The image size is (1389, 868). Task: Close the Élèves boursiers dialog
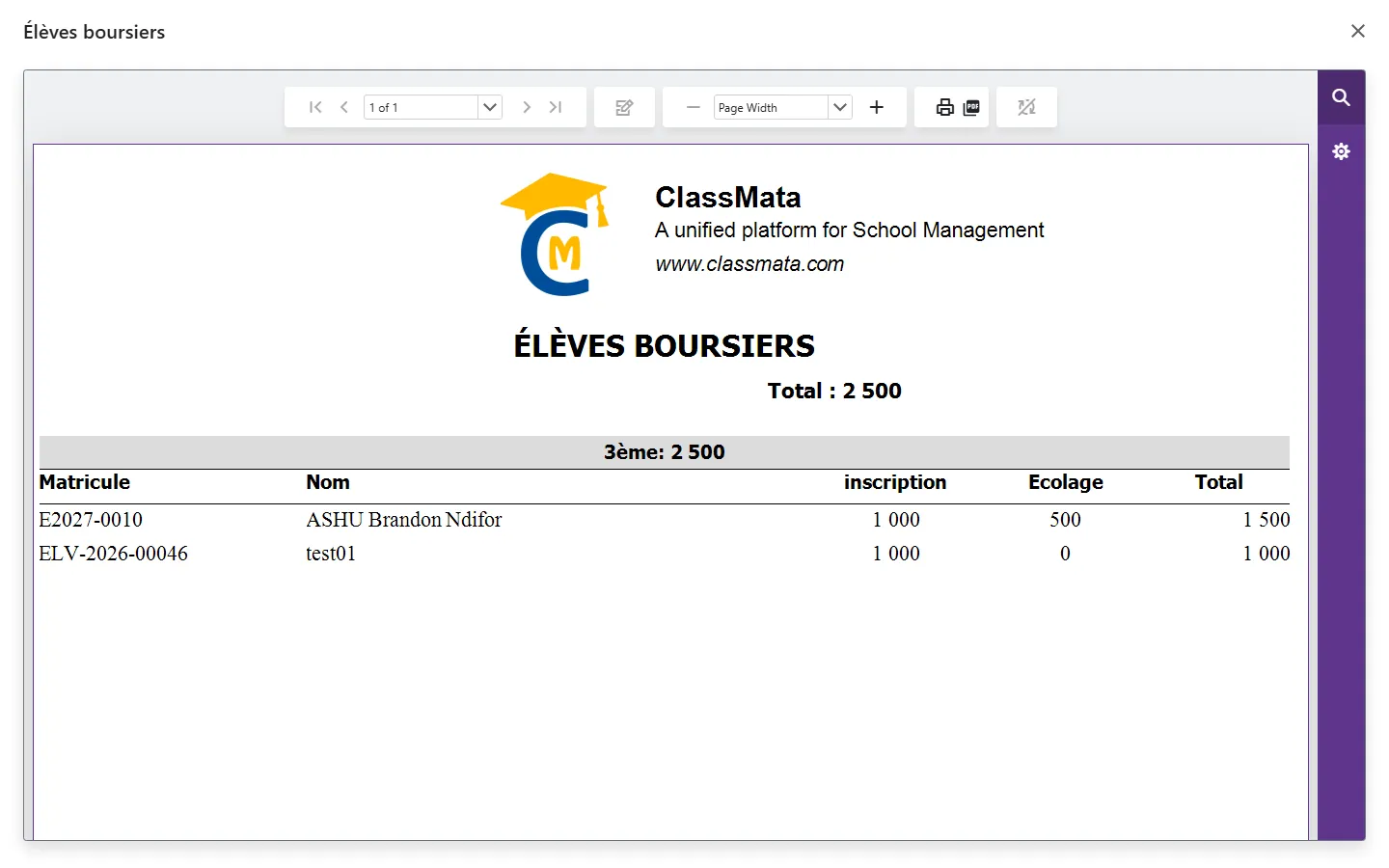click(x=1358, y=31)
